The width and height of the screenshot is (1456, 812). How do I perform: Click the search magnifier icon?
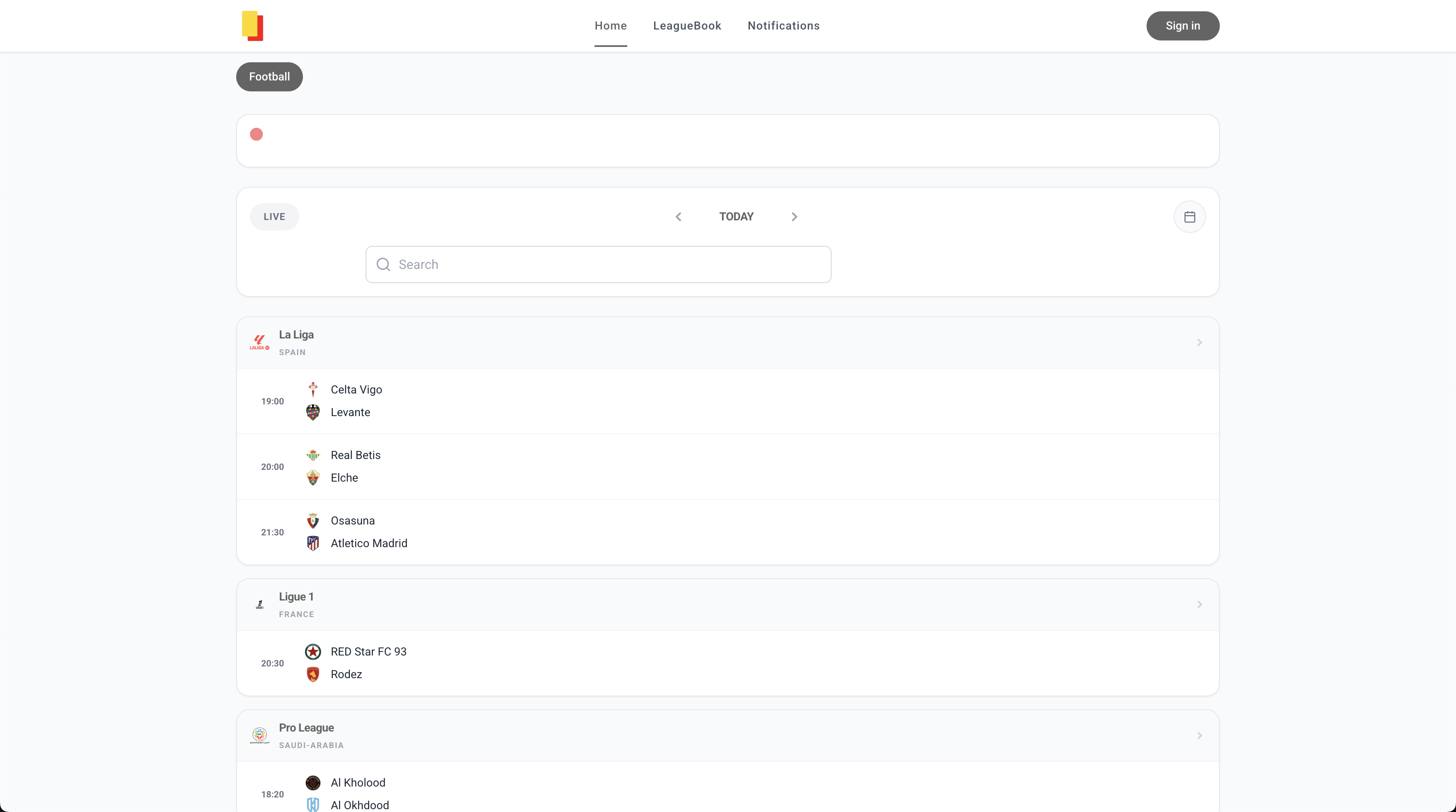tap(383, 264)
